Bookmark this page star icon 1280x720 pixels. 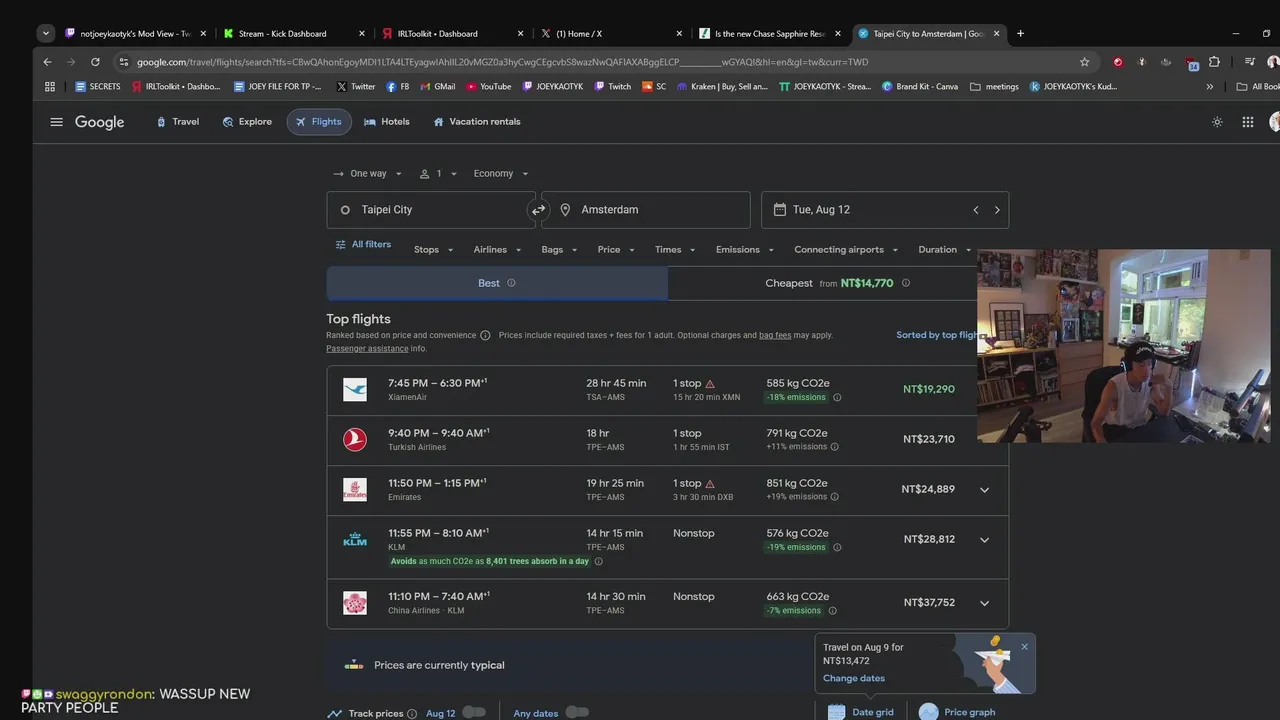pyautogui.click(x=1084, y=62)
